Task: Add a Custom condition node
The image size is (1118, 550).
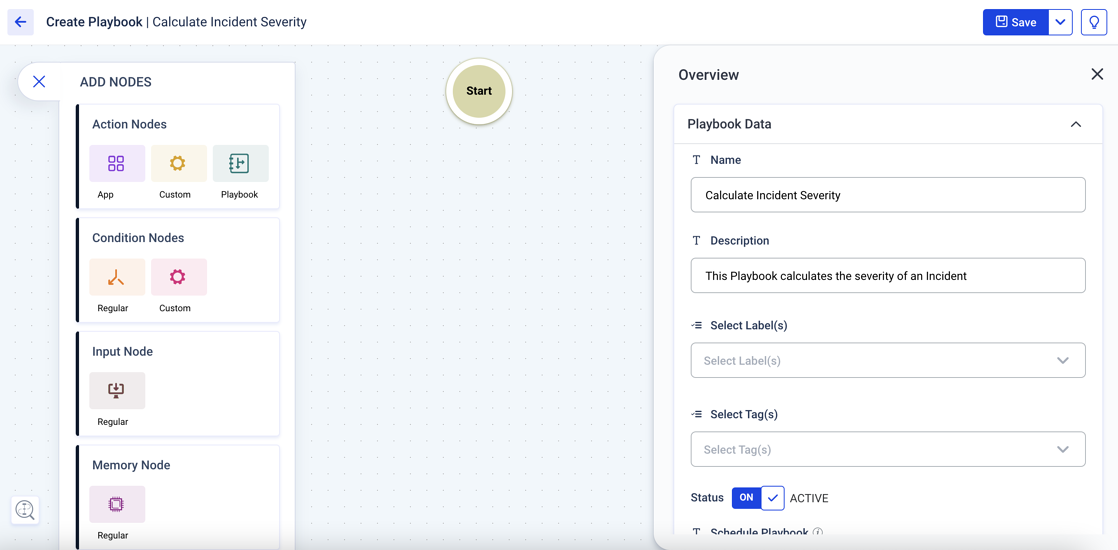Action: [178, 278]
